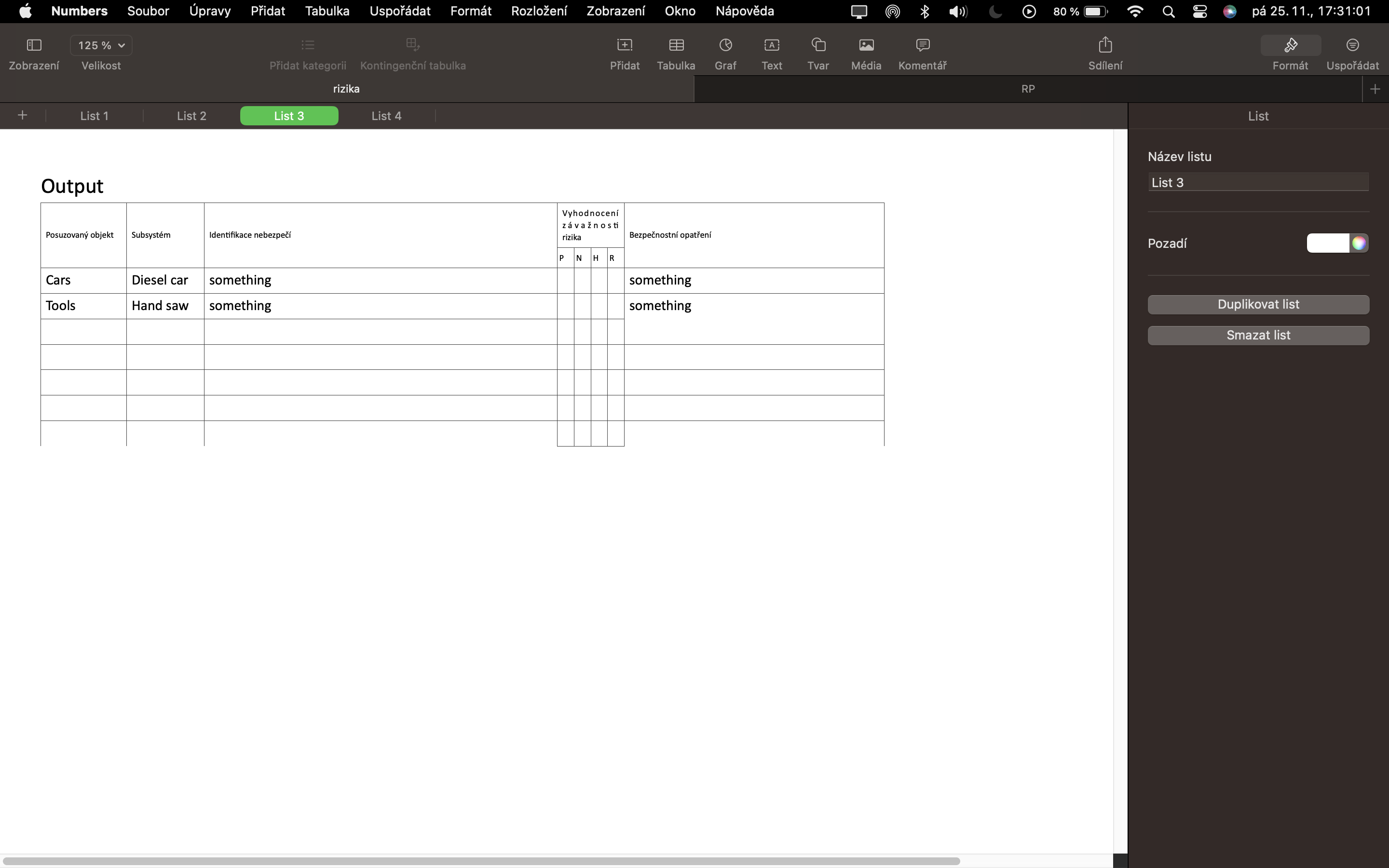Toggle the Formát inspector panel
Image resolution: width=1389 pixels, height=868 pixels.
click(x=1290, y=45)
